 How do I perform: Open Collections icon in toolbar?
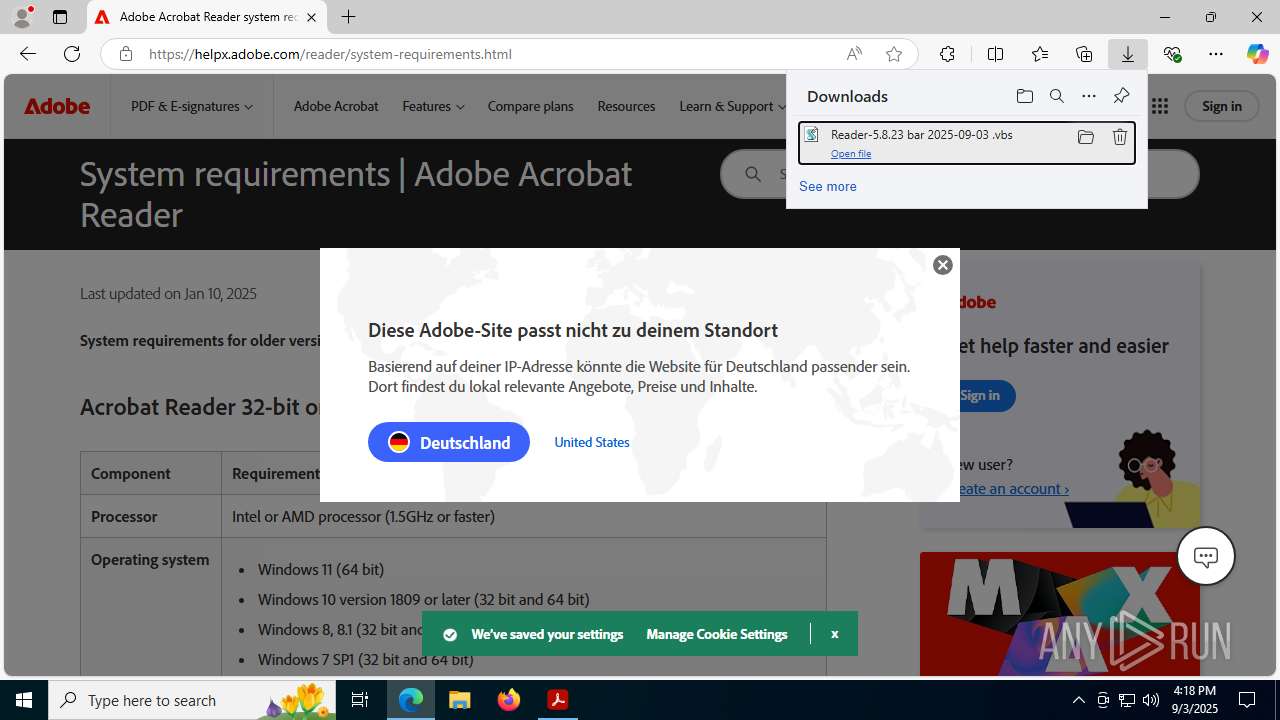click(x=1084, y=54)
